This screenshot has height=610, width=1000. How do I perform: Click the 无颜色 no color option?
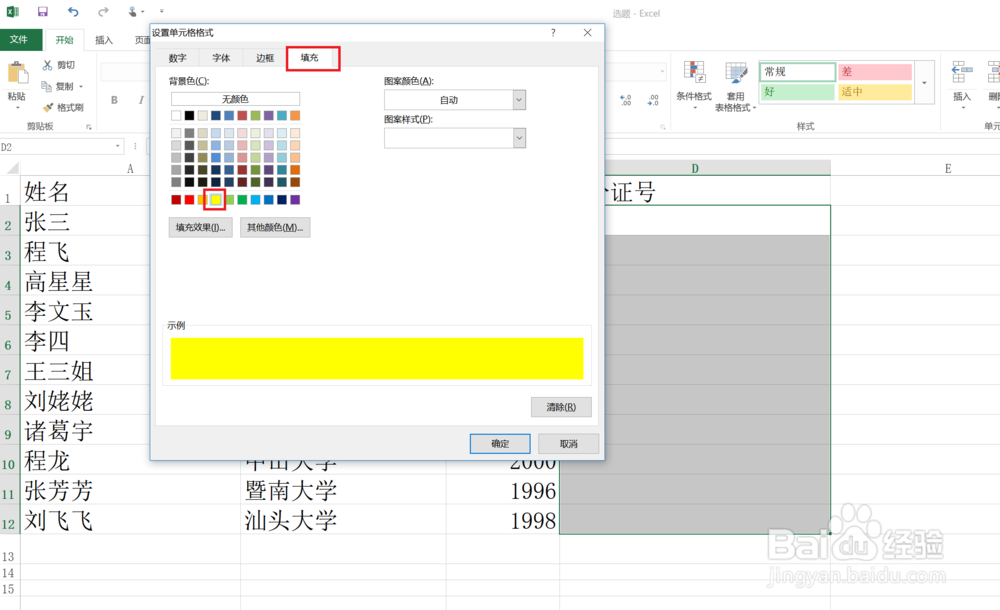[x=236, y=99]
